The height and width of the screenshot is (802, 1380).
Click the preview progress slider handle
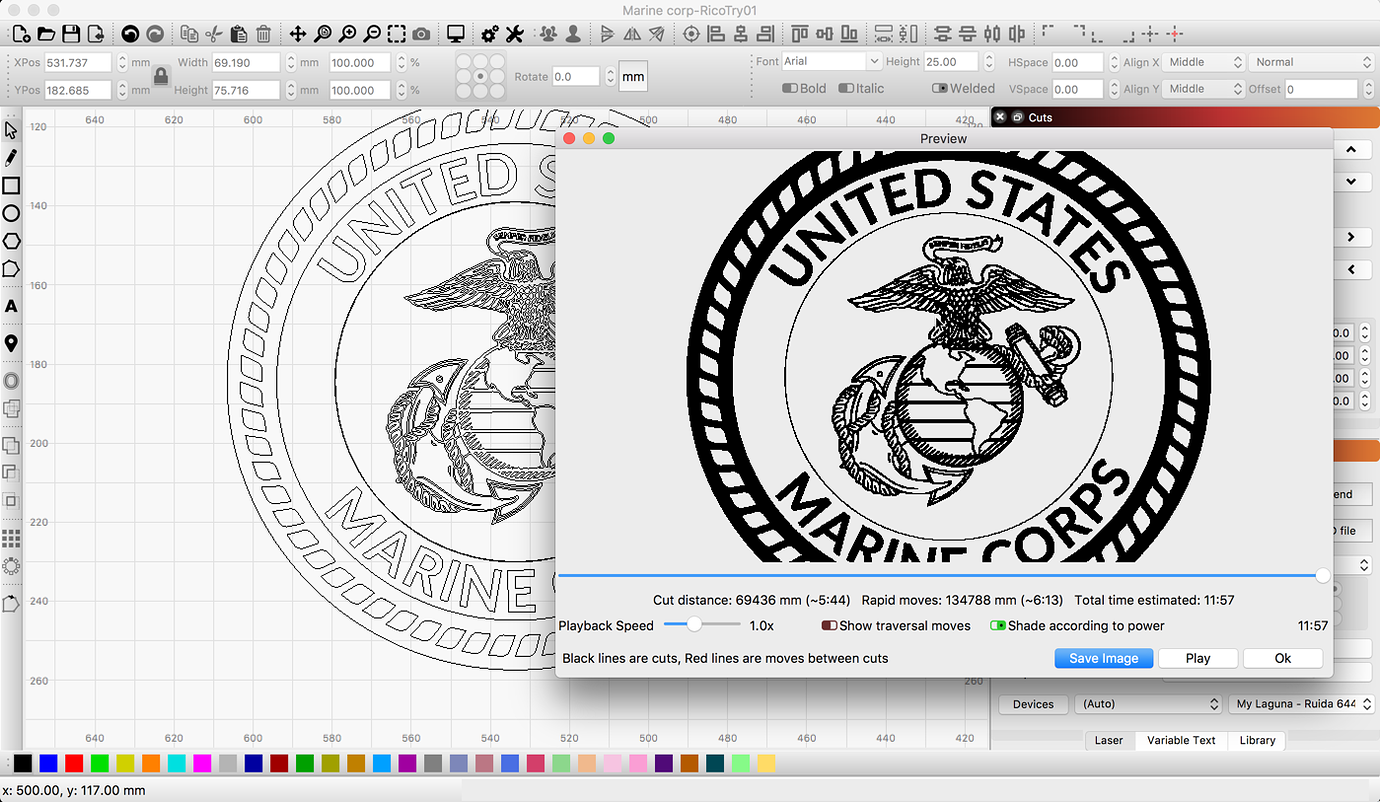(x=1323, y=575)
